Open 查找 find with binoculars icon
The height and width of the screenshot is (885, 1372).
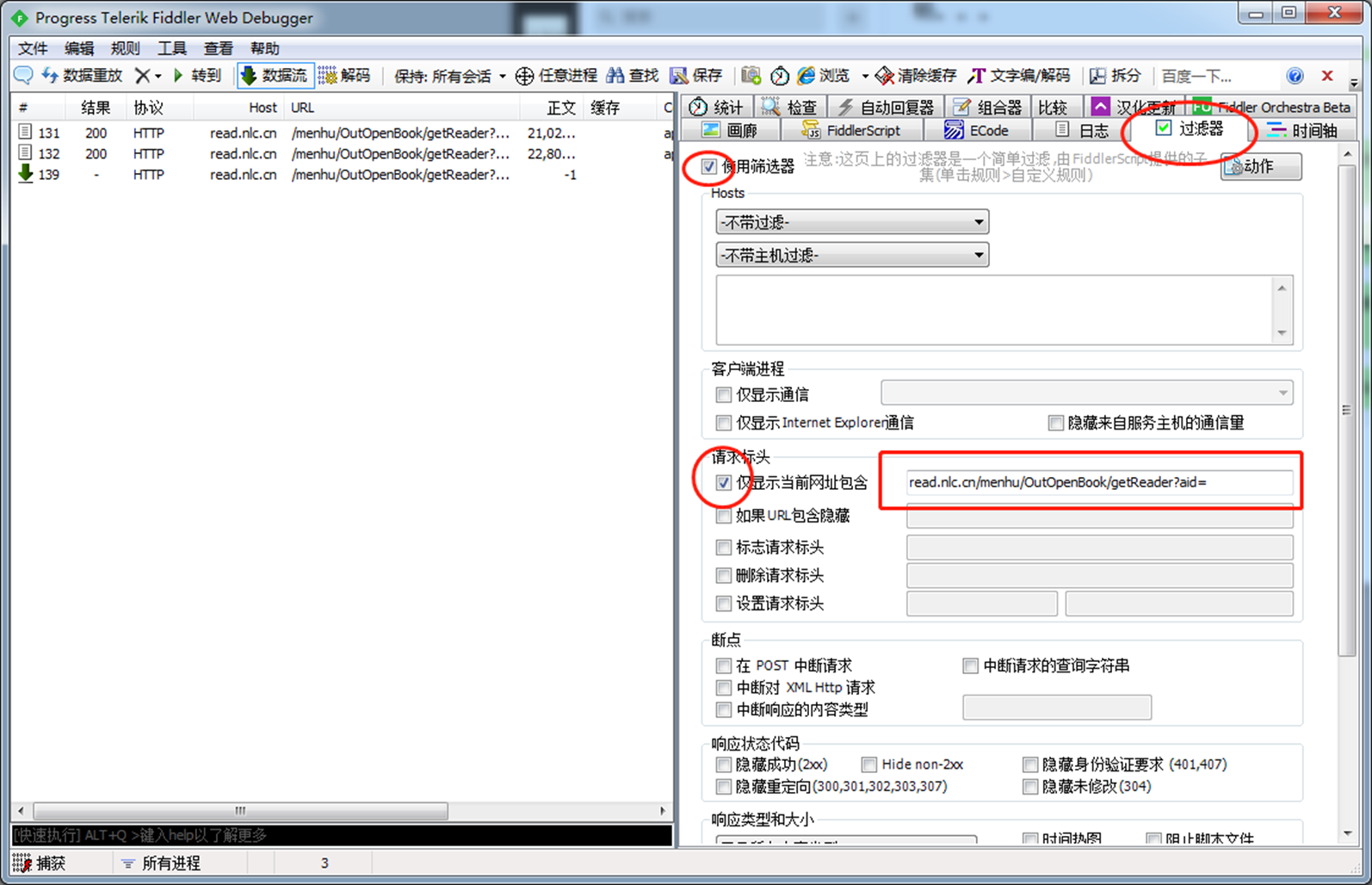click(x=633, y=76)
